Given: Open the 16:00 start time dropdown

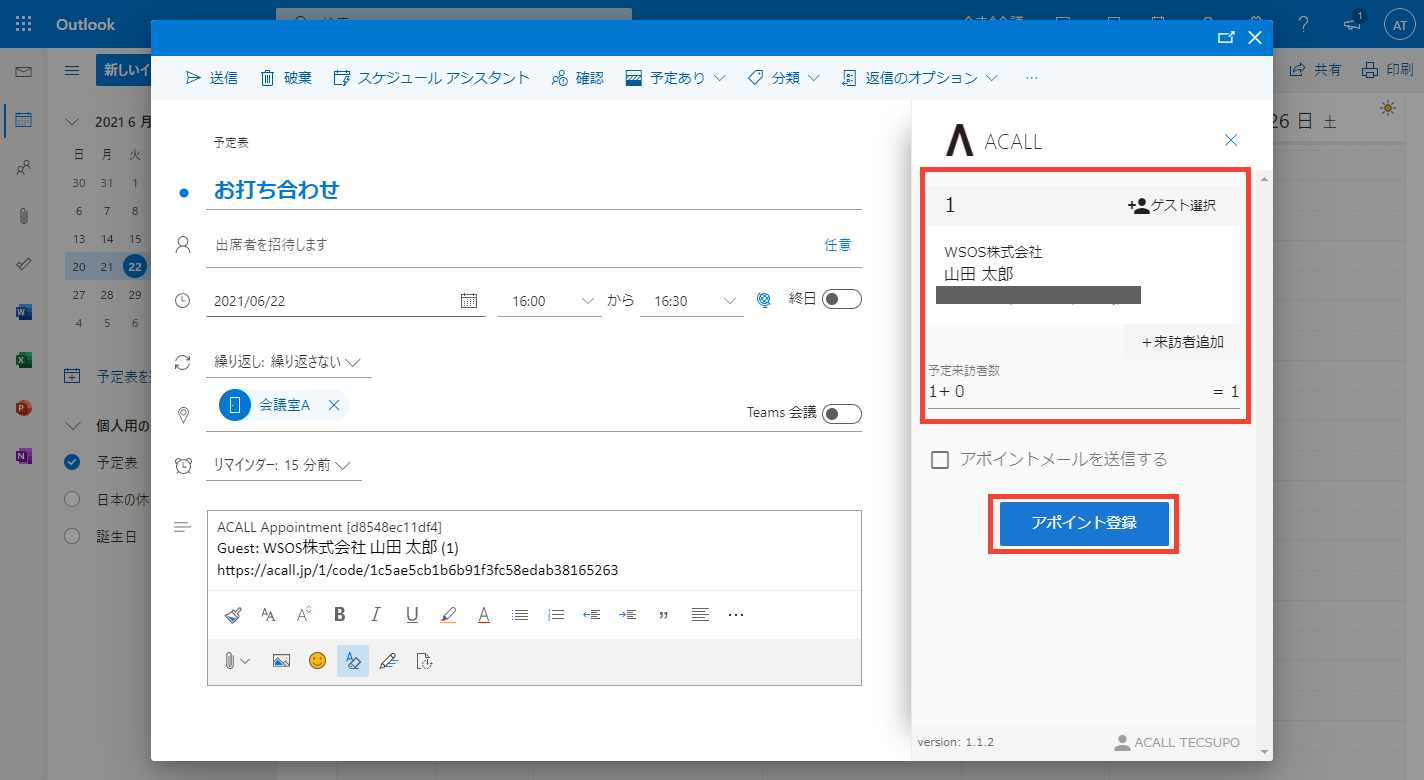Looking at the screenshot, I should (550, 300).
